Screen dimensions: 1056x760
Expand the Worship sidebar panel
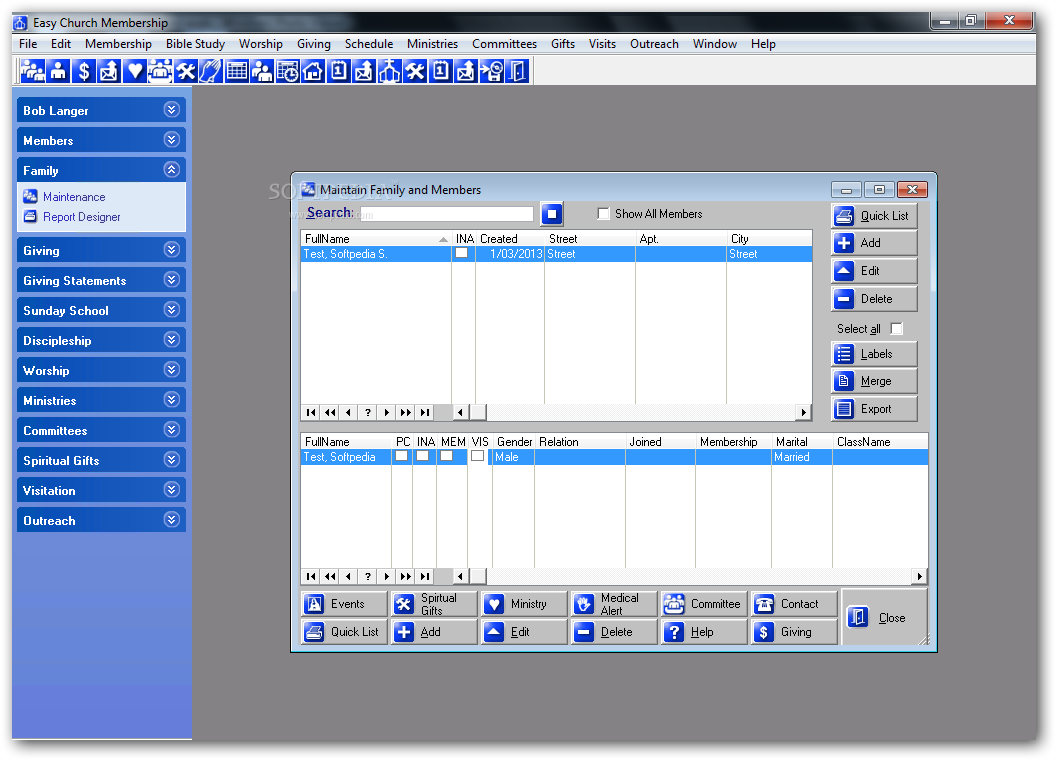[101, 370]
